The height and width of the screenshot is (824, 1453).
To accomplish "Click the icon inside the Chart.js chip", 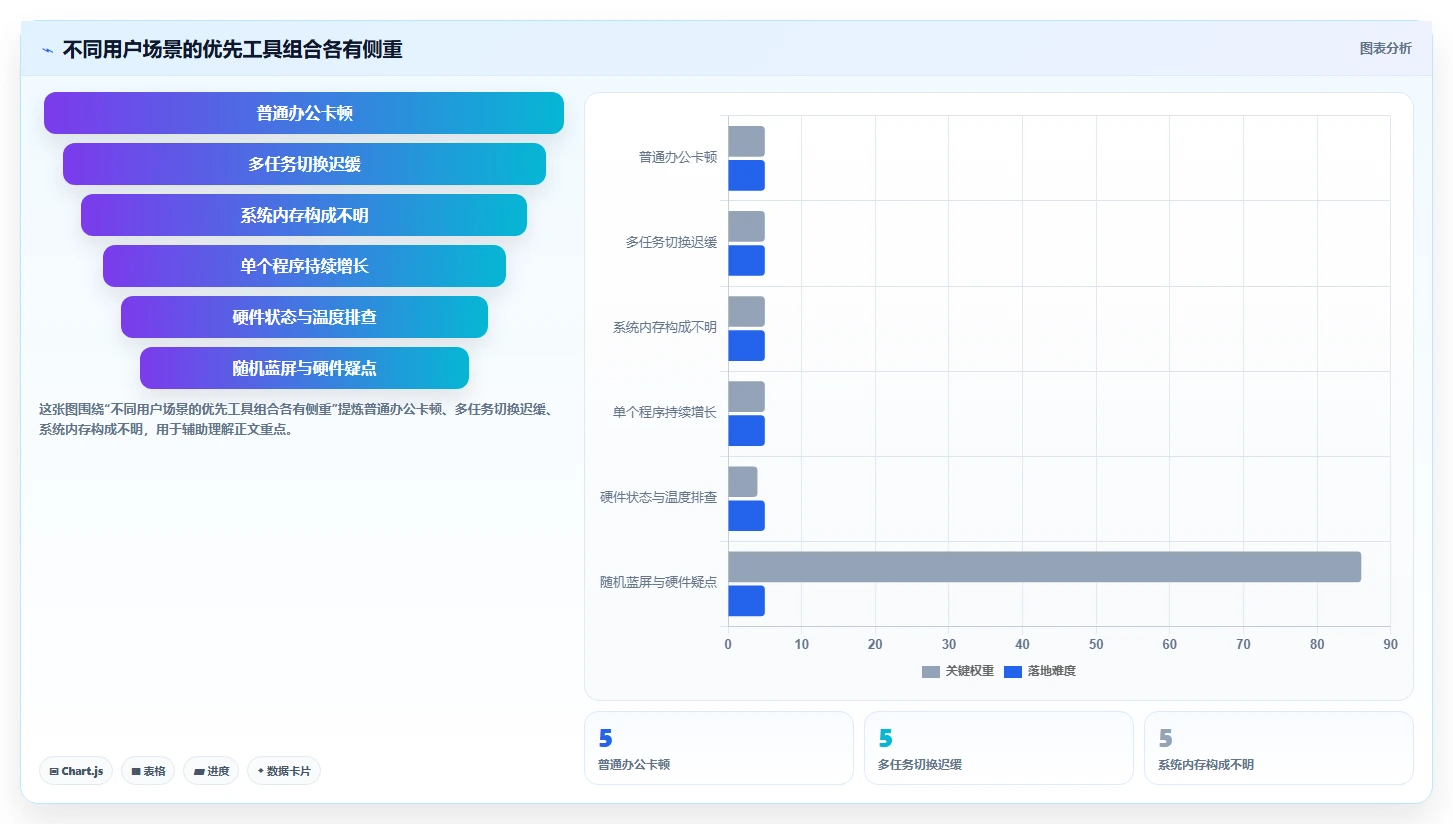I will pos(54,771).
